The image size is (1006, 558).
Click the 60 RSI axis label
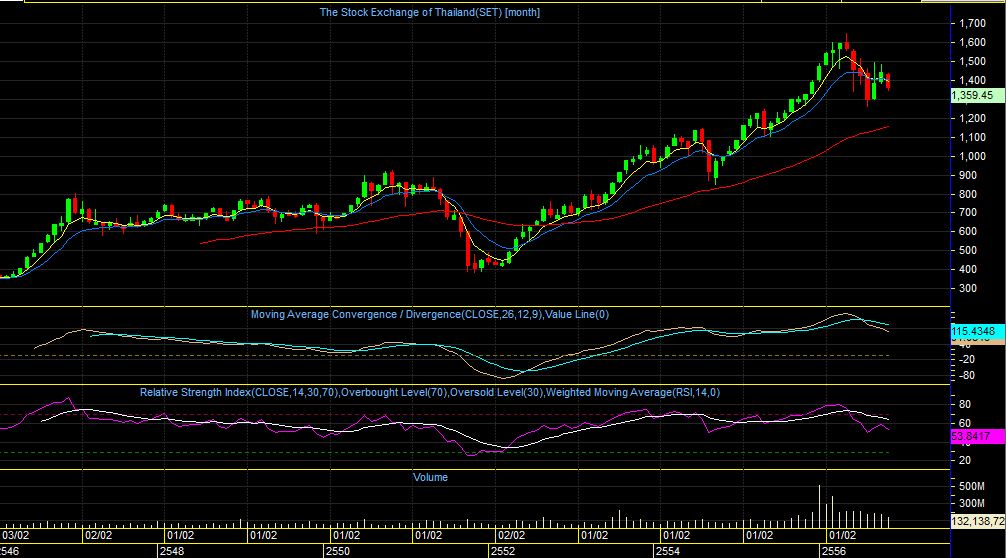coord(965,423)
